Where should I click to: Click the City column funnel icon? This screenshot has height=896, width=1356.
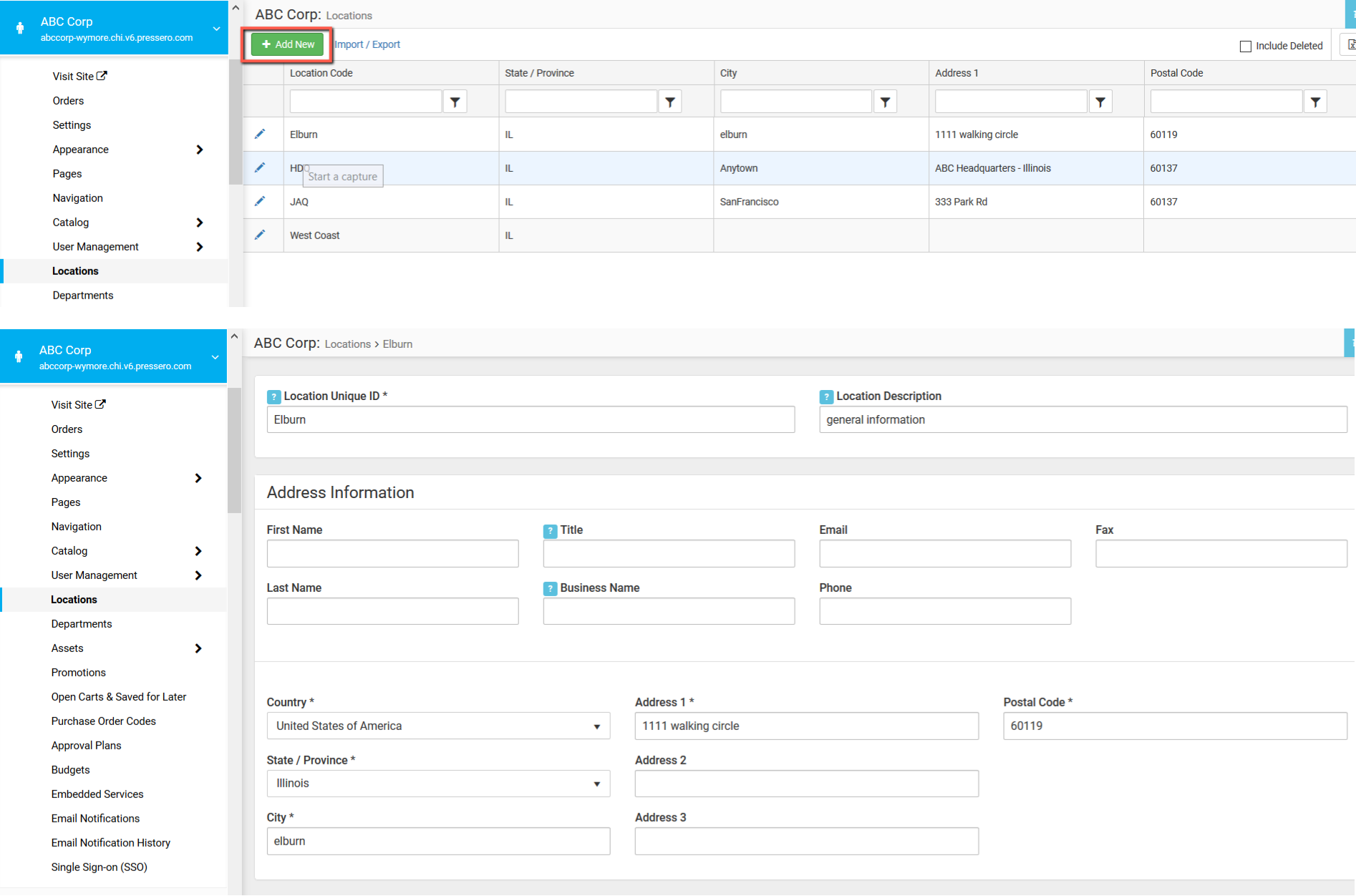(885, 102)
